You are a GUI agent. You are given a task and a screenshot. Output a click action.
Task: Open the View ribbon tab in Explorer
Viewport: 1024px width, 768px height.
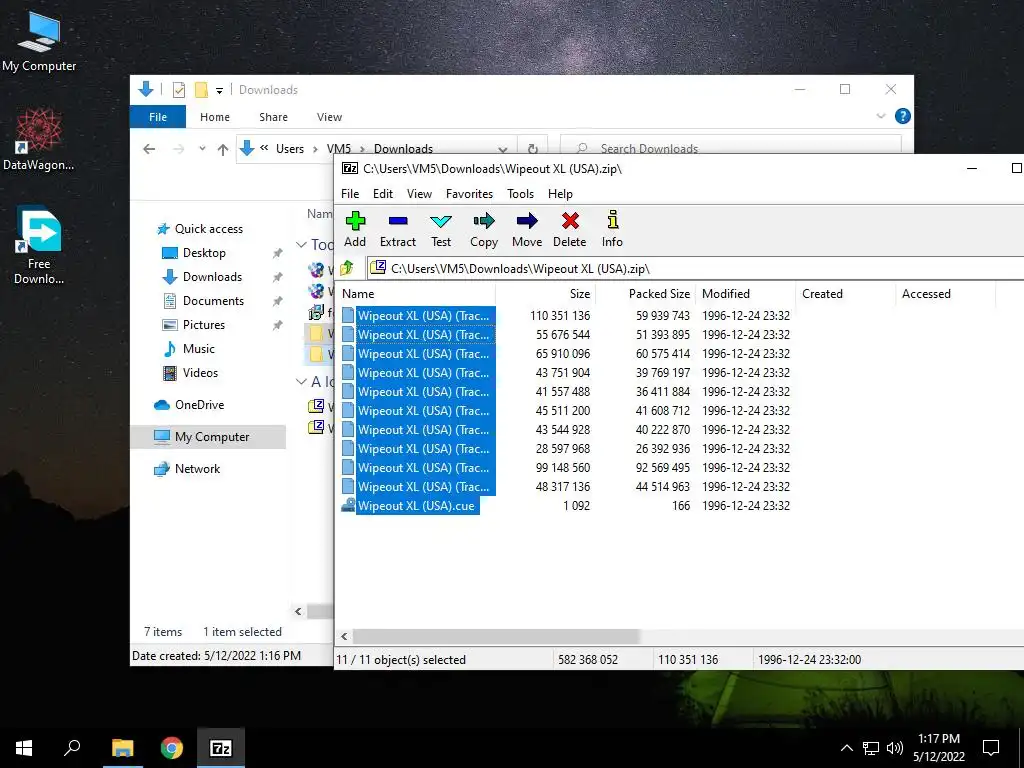pos(329,117)
